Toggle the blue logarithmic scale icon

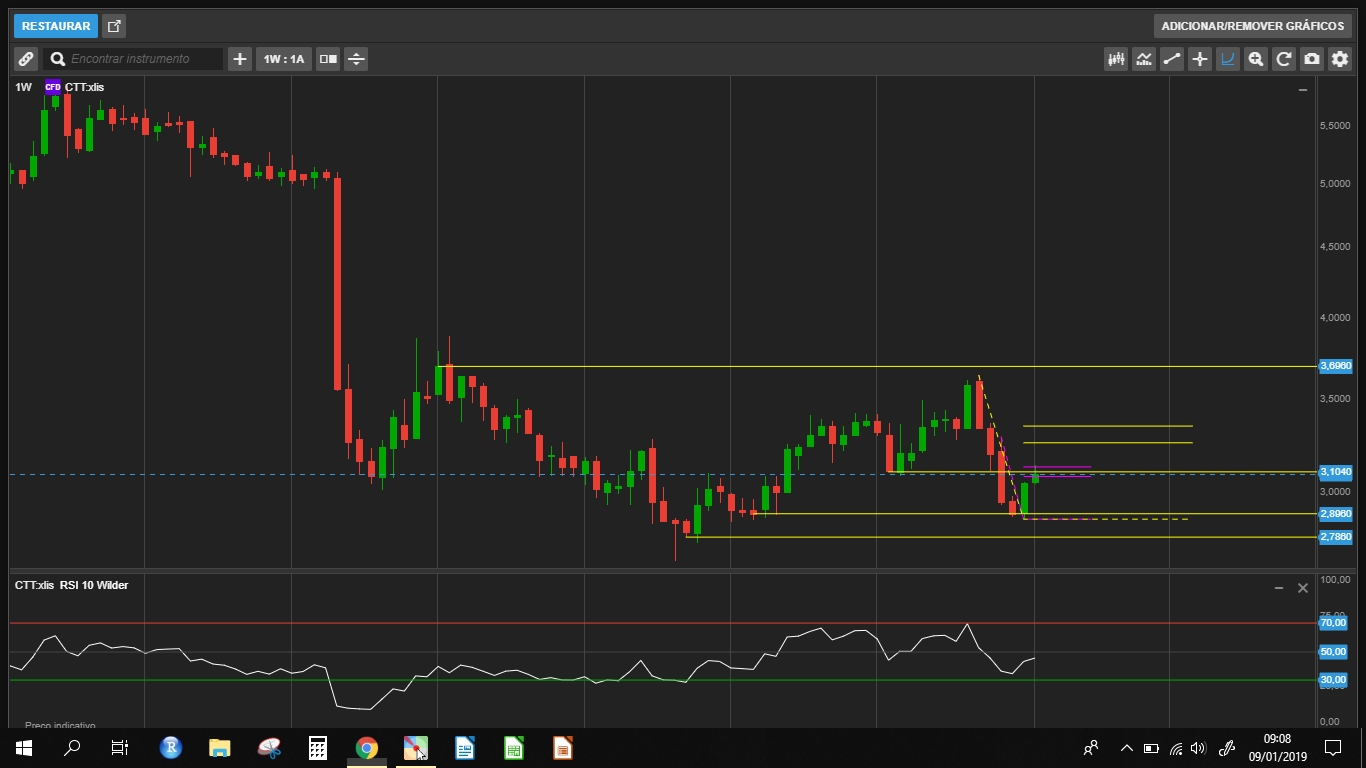tap(1228, 59)
